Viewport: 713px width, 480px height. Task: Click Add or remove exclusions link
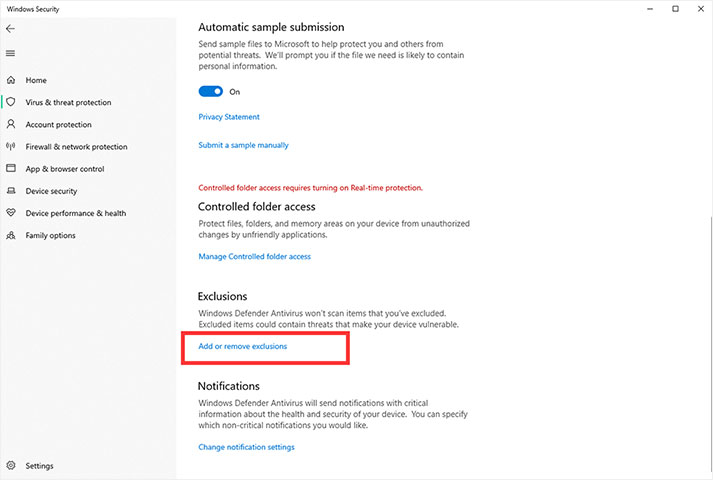243,346
